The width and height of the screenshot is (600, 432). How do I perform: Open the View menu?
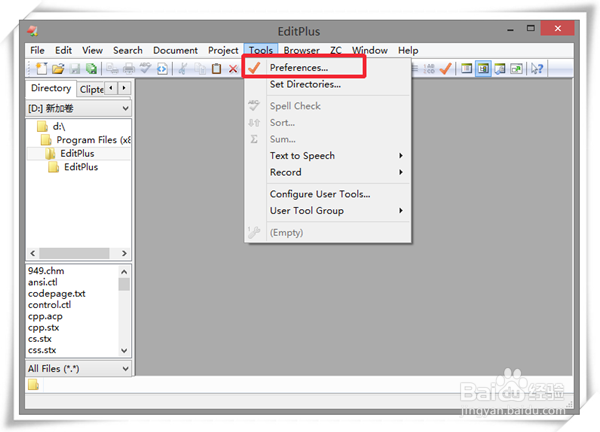tap(92, 51)
